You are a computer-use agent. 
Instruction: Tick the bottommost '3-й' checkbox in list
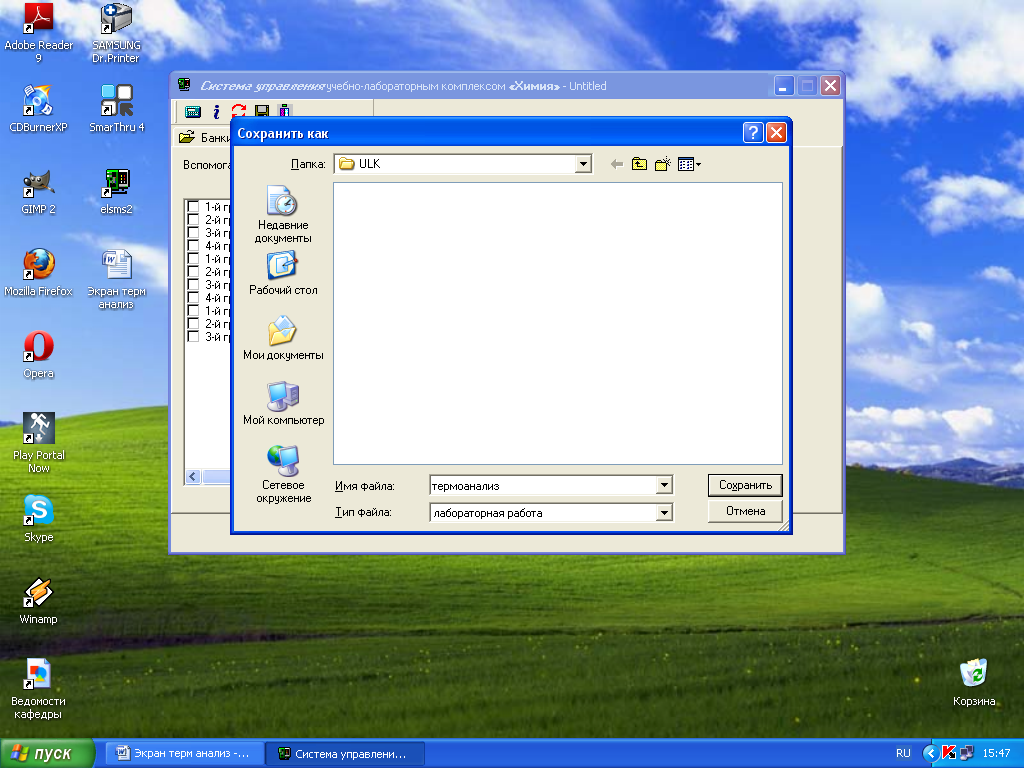click(x=193, y=336)
